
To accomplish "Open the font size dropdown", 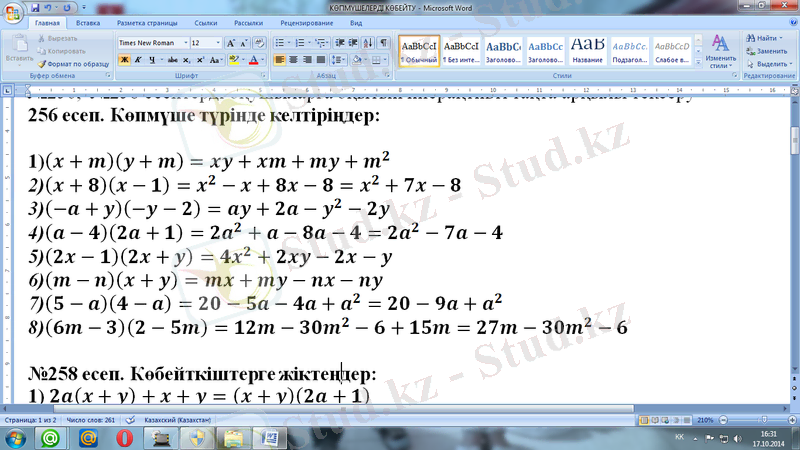I will point(217,43).
